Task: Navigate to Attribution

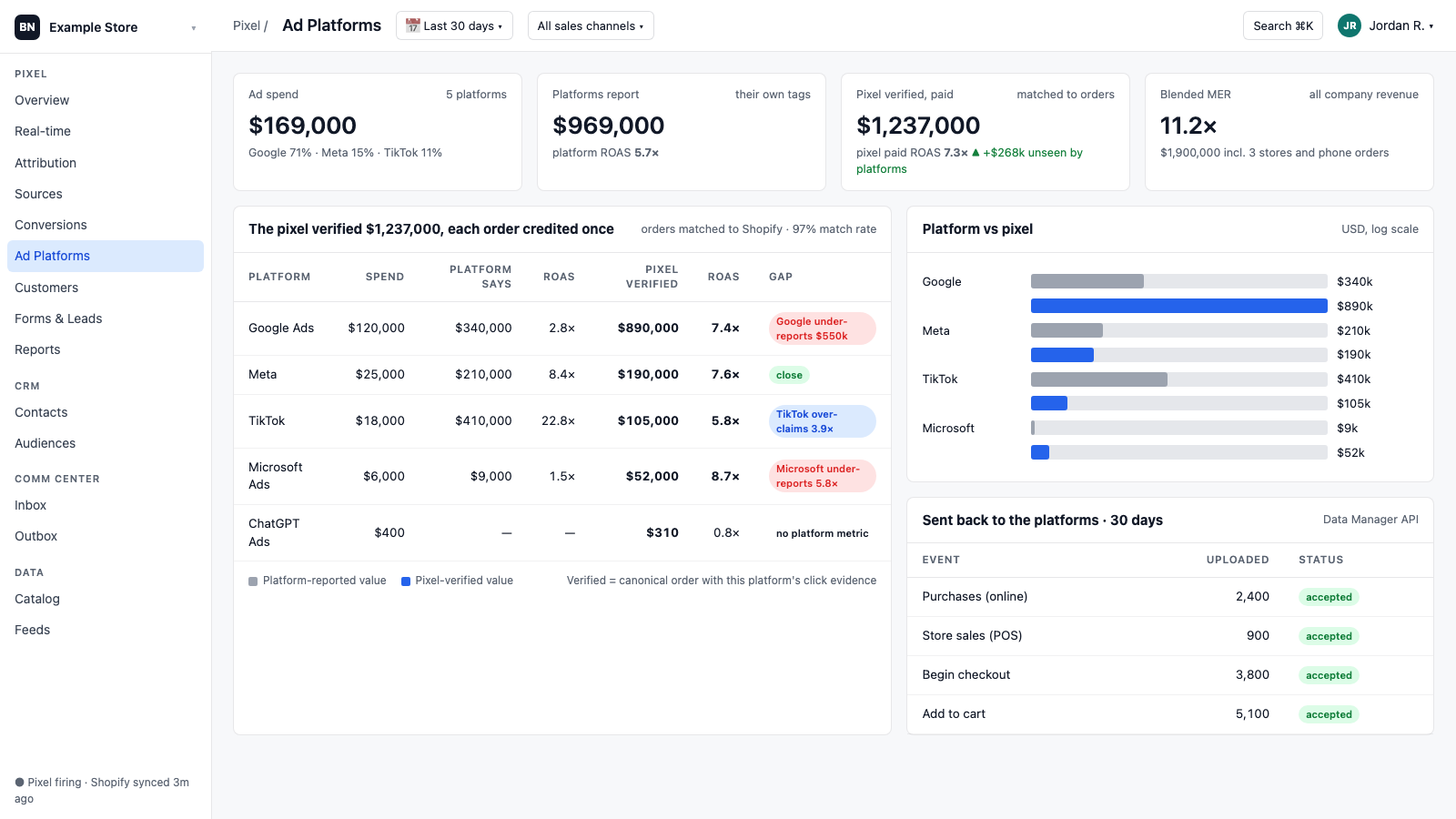Action: (x=106, y=163)
